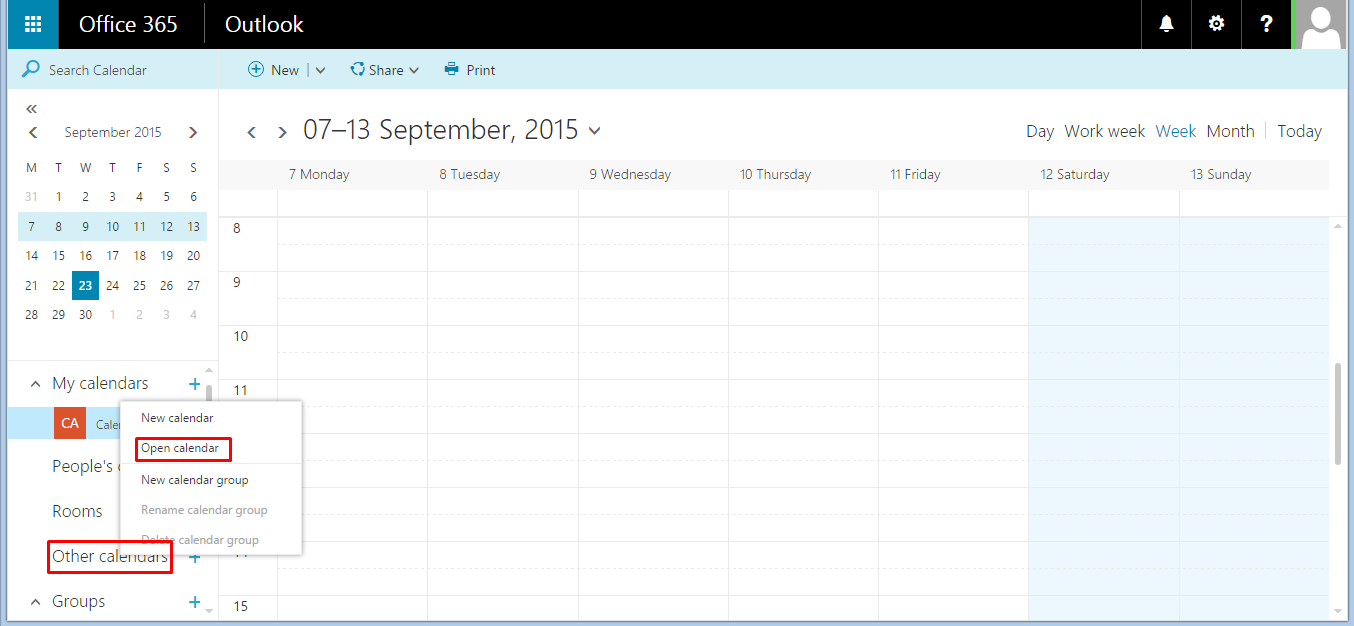
Task: Click Rename calendar group menu entry
Action: pyautogui.click(x=204, y=510)
